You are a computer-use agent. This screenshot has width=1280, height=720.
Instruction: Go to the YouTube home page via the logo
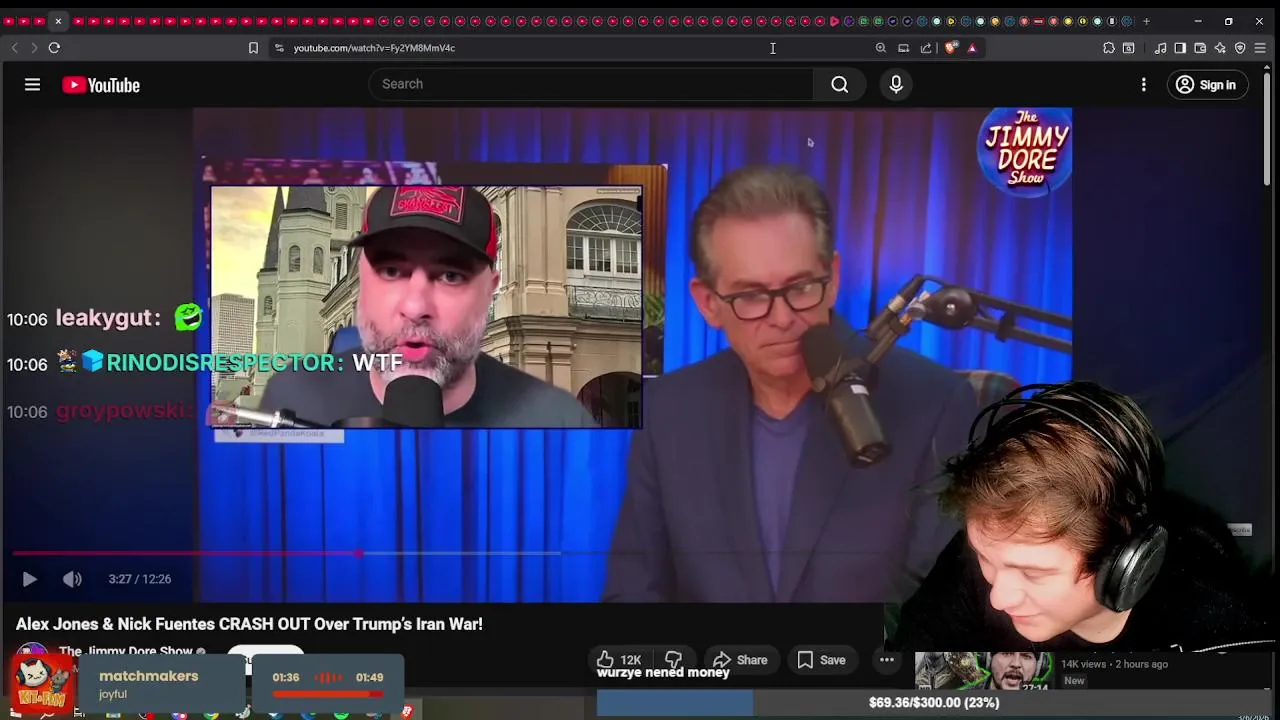[x=101, y=85]
